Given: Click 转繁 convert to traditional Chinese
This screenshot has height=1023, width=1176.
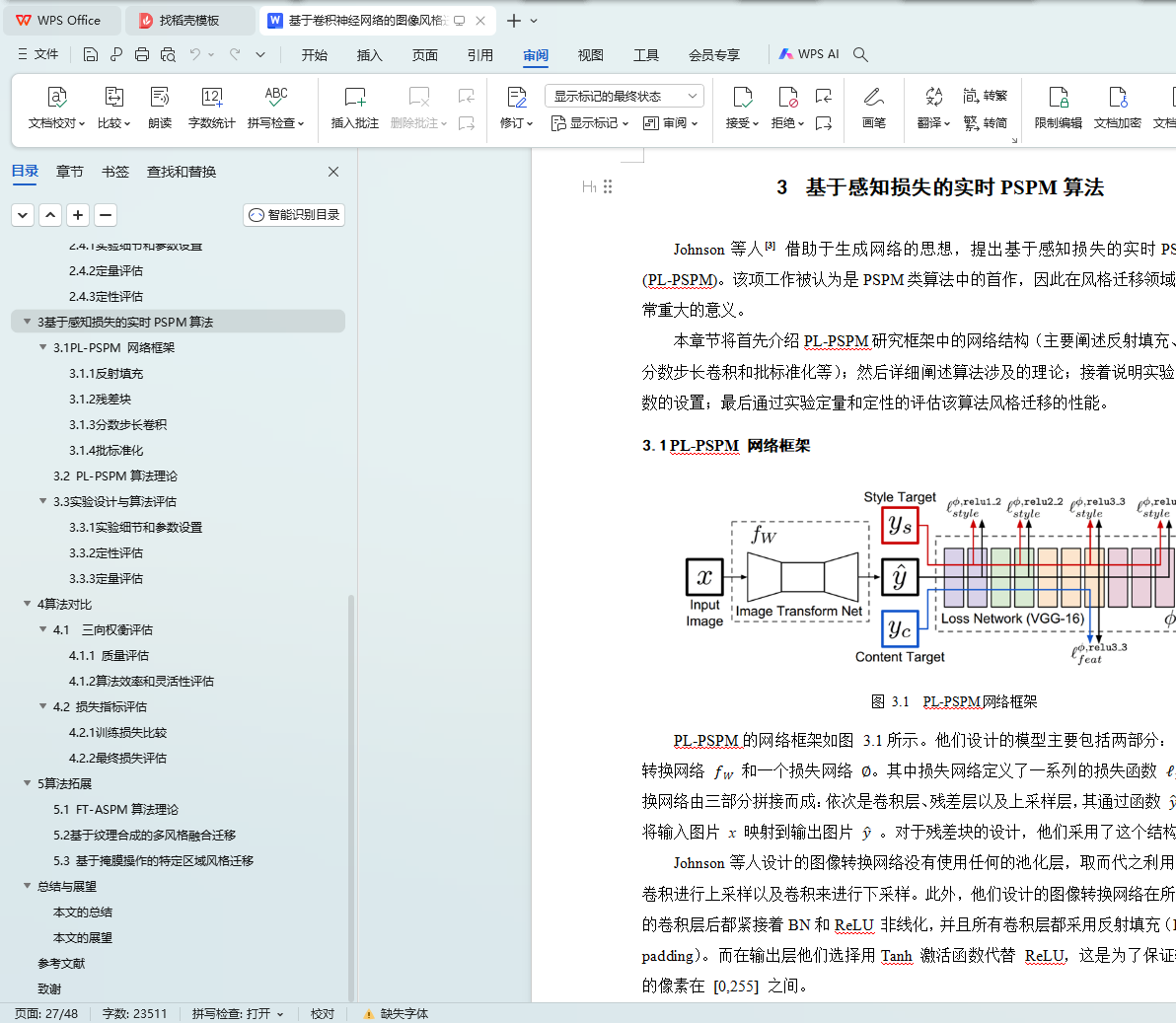Looking at the screenshot, I should tap(986, 96).
